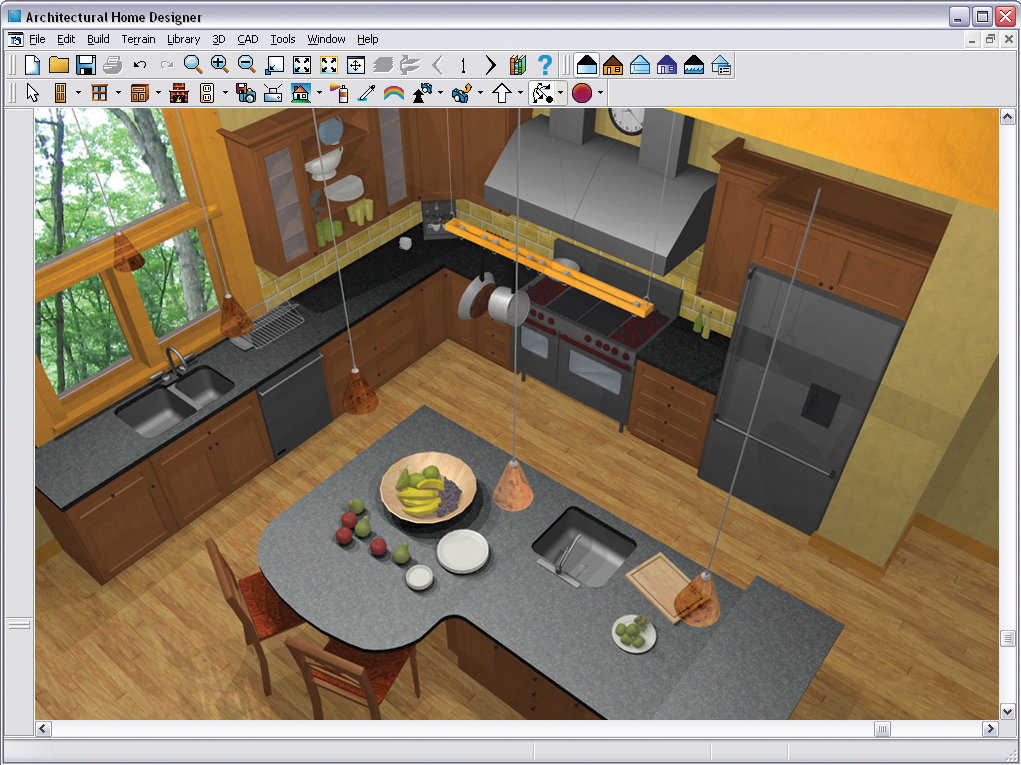Open the CAD menu
The height and width of the screenshot is (765, 1021).
247,39
